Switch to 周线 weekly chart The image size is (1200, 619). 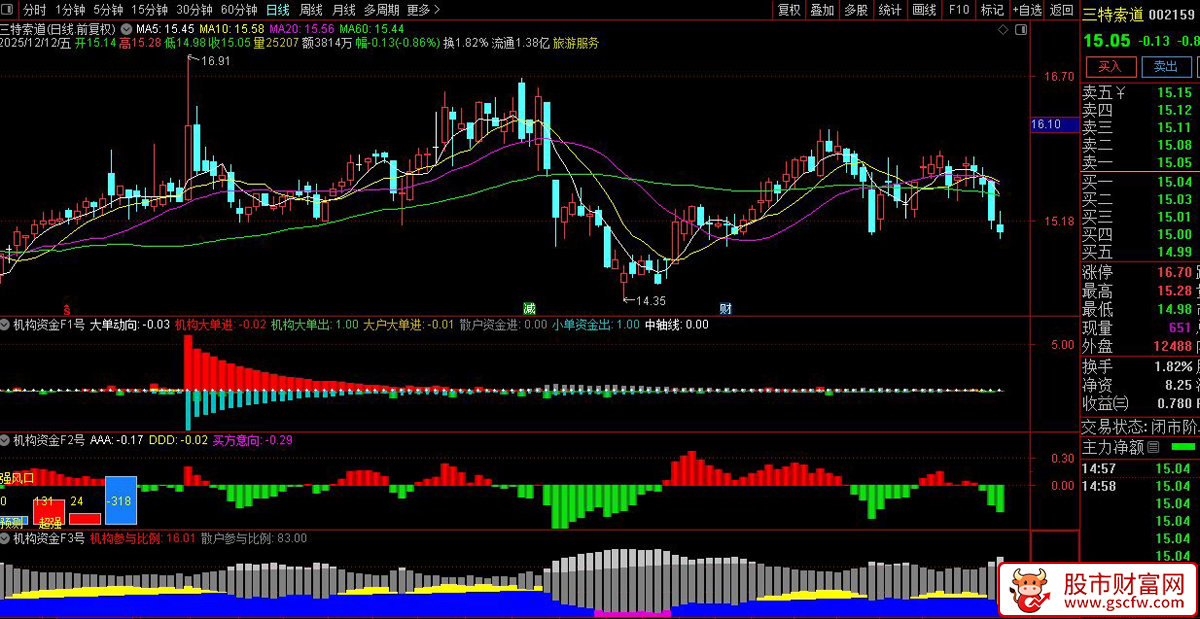[x=311, y=10]
